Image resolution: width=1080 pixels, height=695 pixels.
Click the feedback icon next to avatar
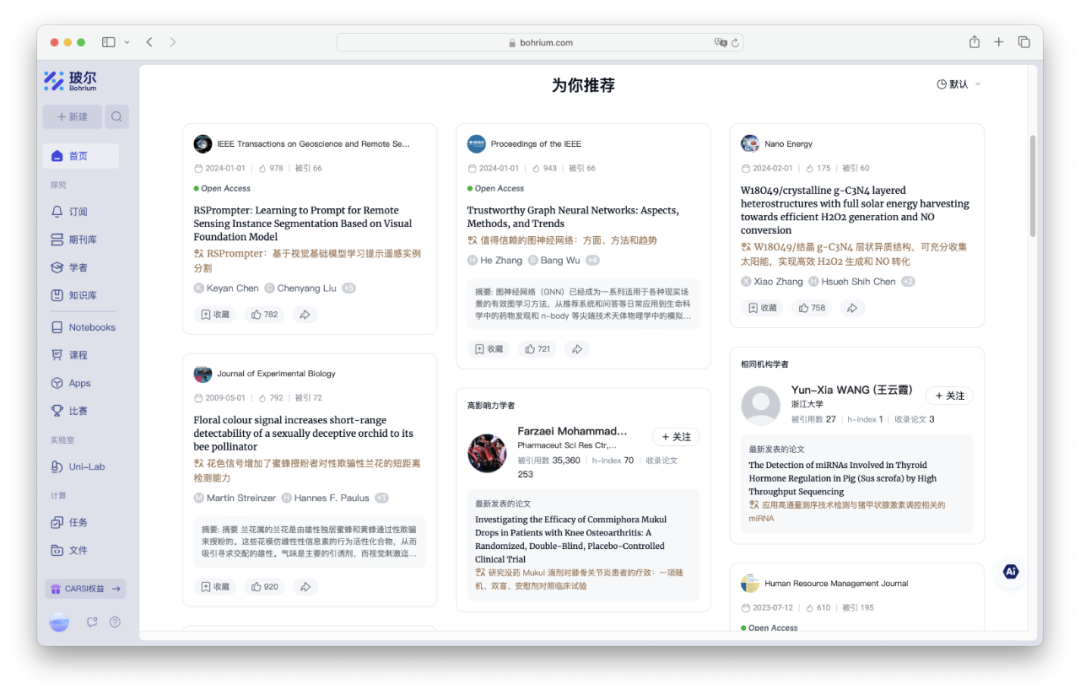92,622
